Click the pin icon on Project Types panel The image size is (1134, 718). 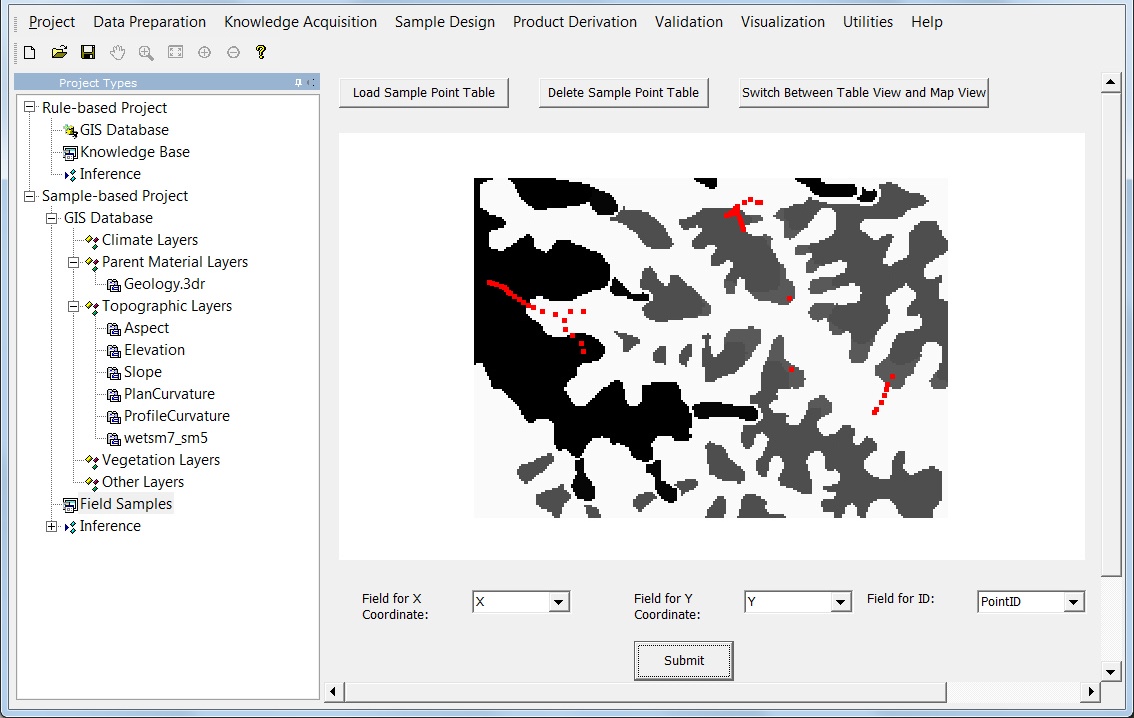coord(298,82)
